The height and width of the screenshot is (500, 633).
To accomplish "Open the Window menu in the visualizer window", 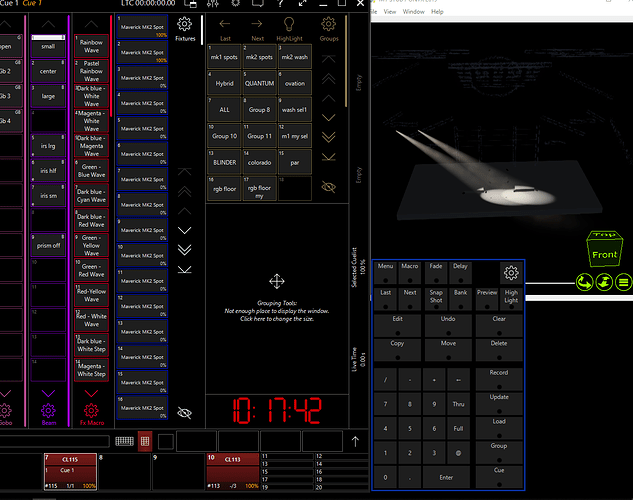I will tap(413, 12).
